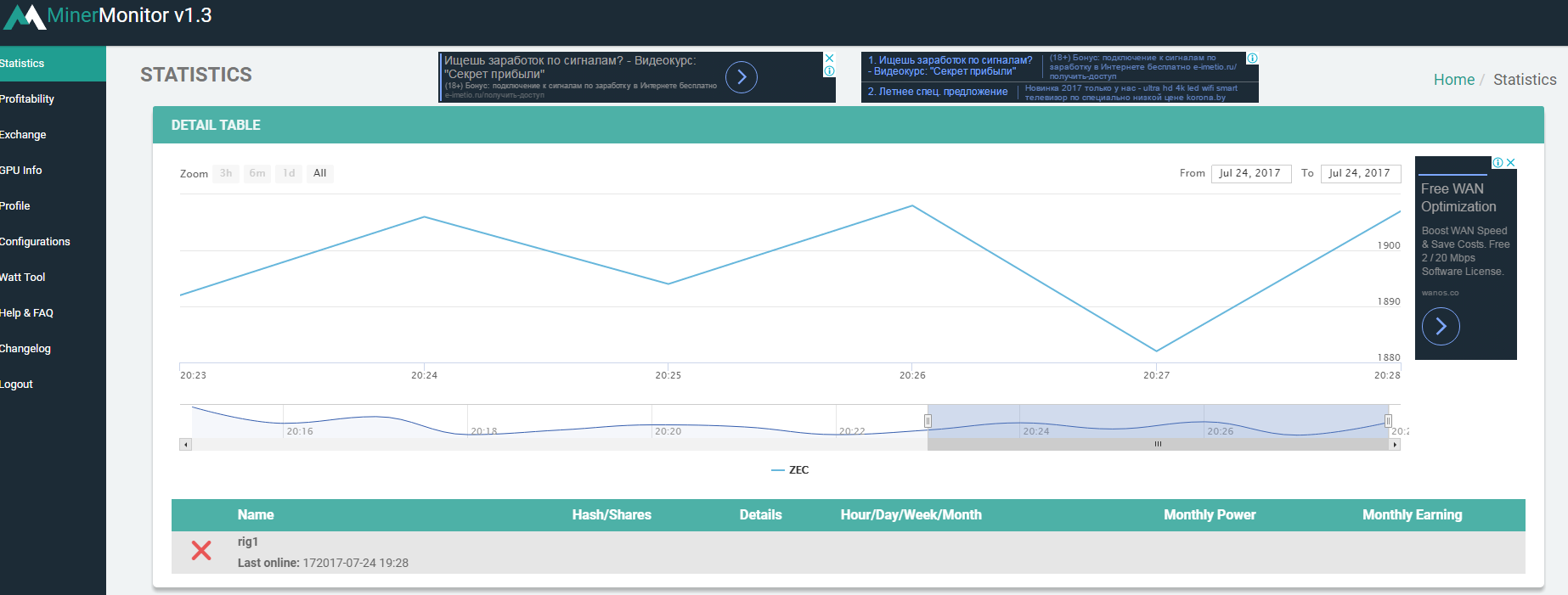1568x595 pixels.
Task: Click the info icon on second banner ad
Action: pos(1252,58)
